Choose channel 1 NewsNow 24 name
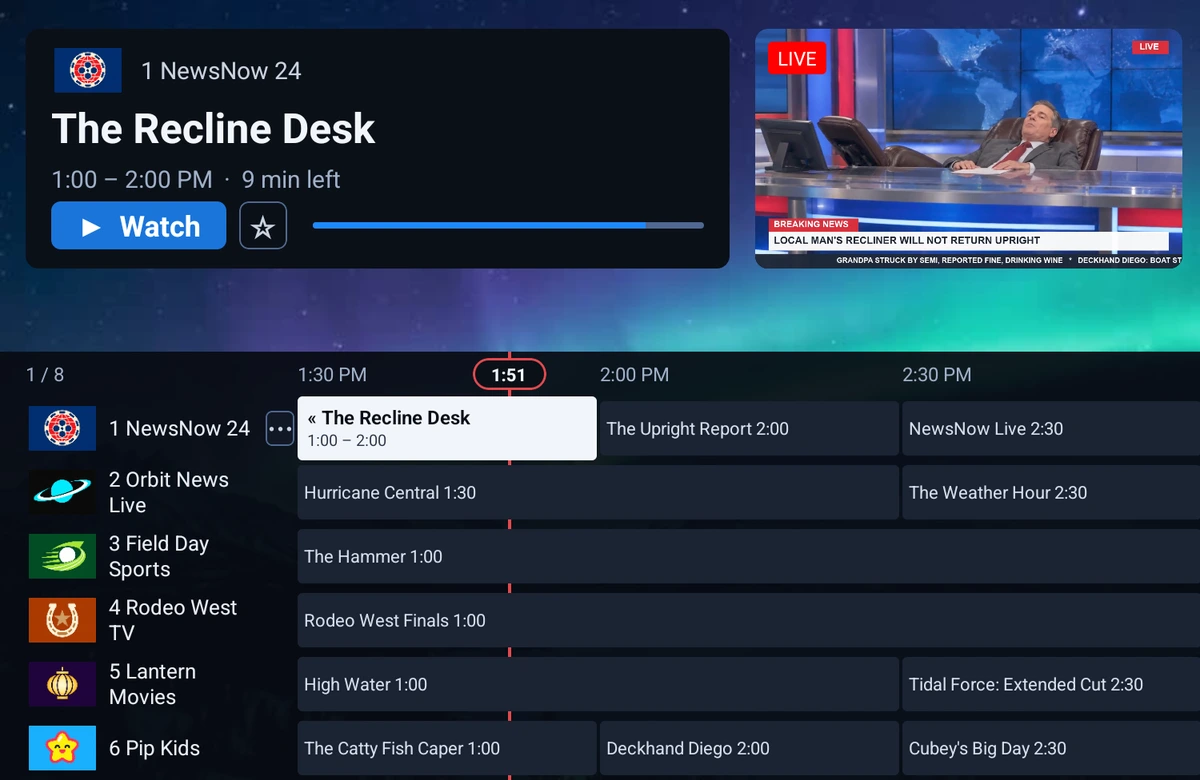 tap(179, 429)
